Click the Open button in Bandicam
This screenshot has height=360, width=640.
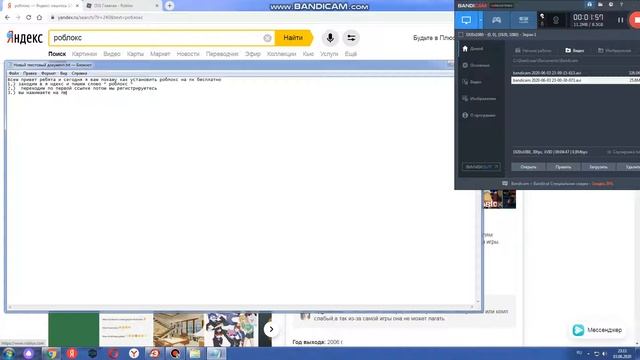[x=528, y=167]
